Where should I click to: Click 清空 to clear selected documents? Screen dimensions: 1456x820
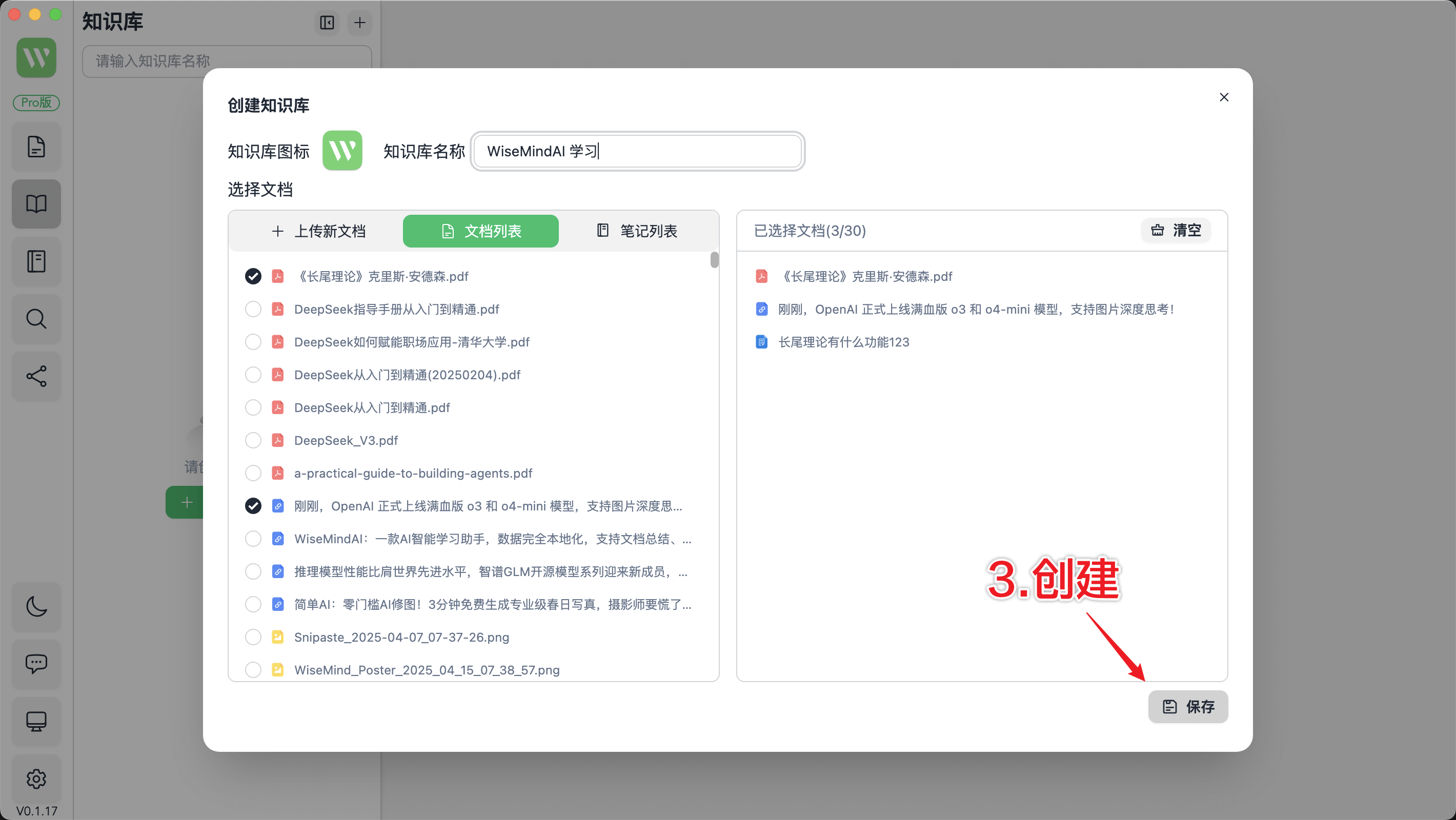(1176, 230)
